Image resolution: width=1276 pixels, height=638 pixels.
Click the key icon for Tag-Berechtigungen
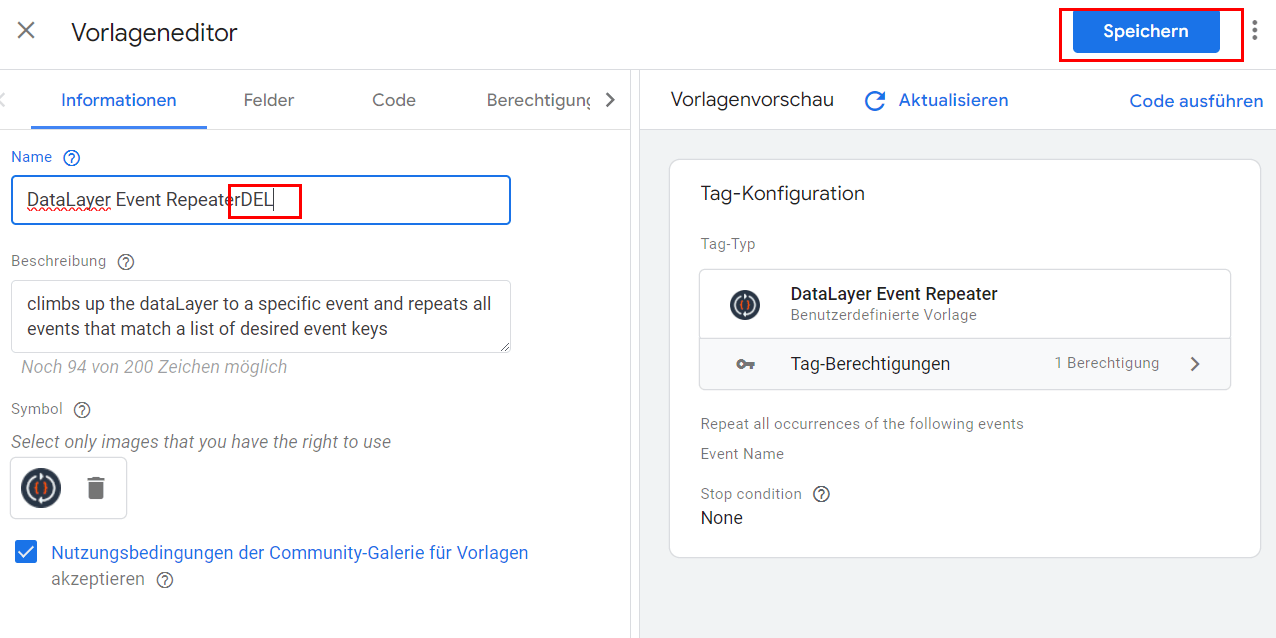point(745,364)
